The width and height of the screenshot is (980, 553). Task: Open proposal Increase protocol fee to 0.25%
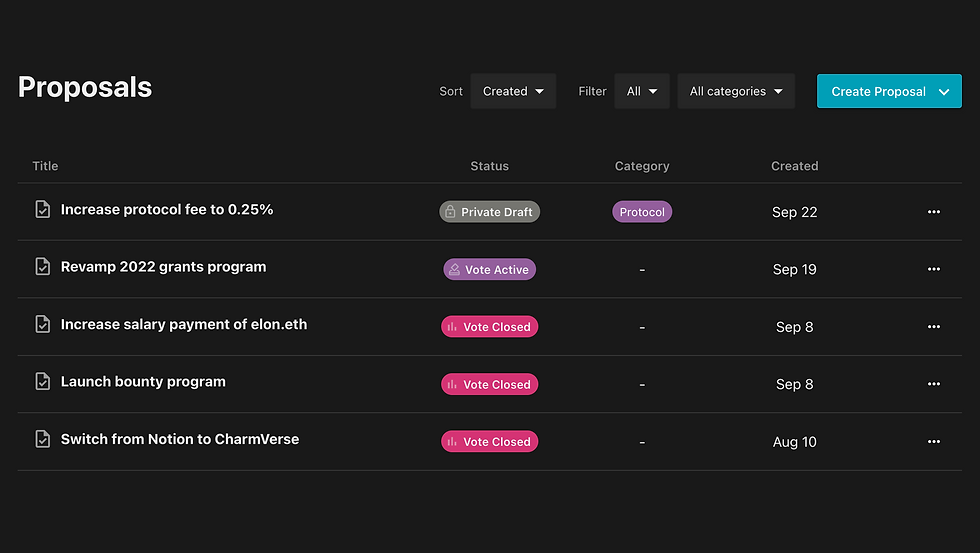coord(167,209)
